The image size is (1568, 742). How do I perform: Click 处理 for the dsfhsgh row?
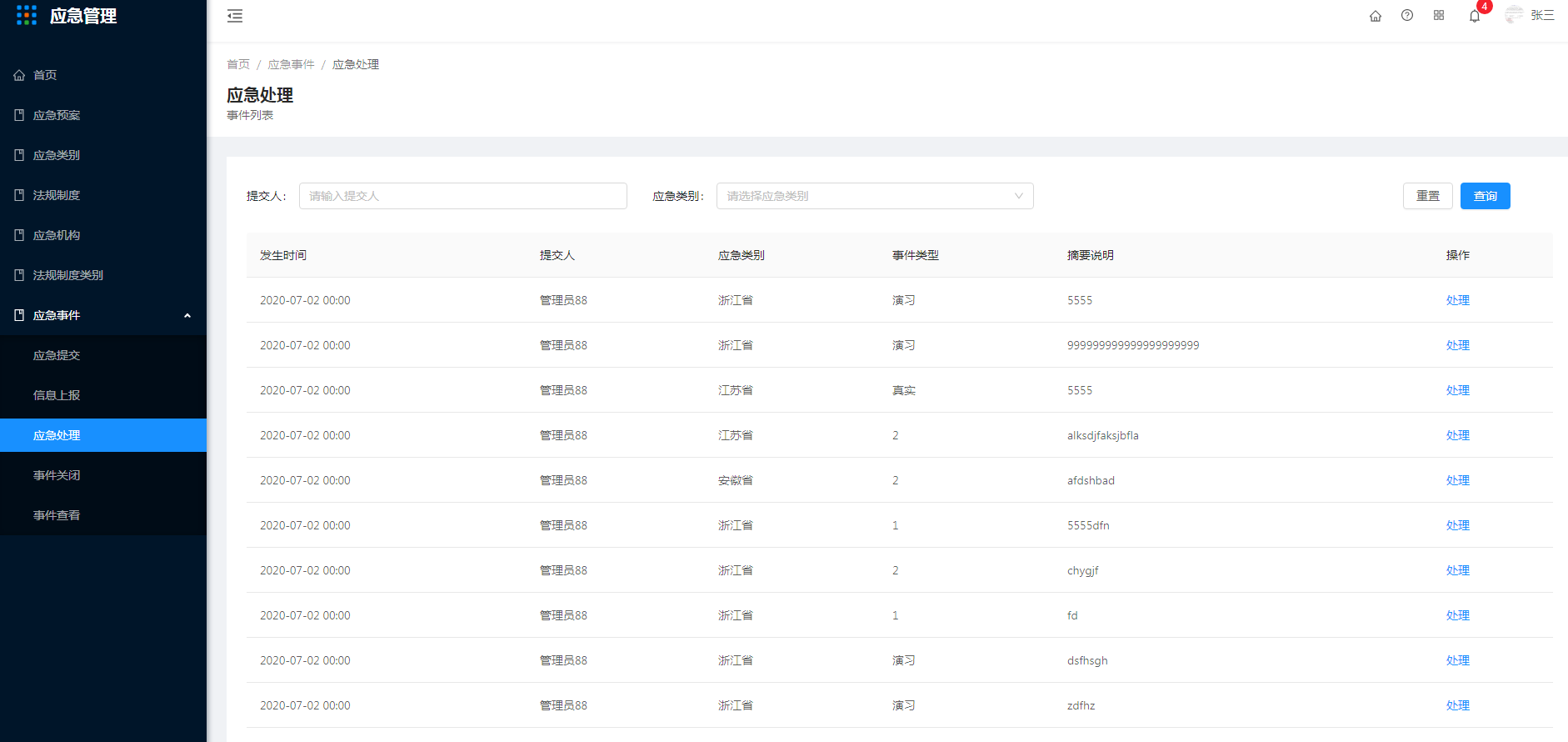click(1458, 660)
